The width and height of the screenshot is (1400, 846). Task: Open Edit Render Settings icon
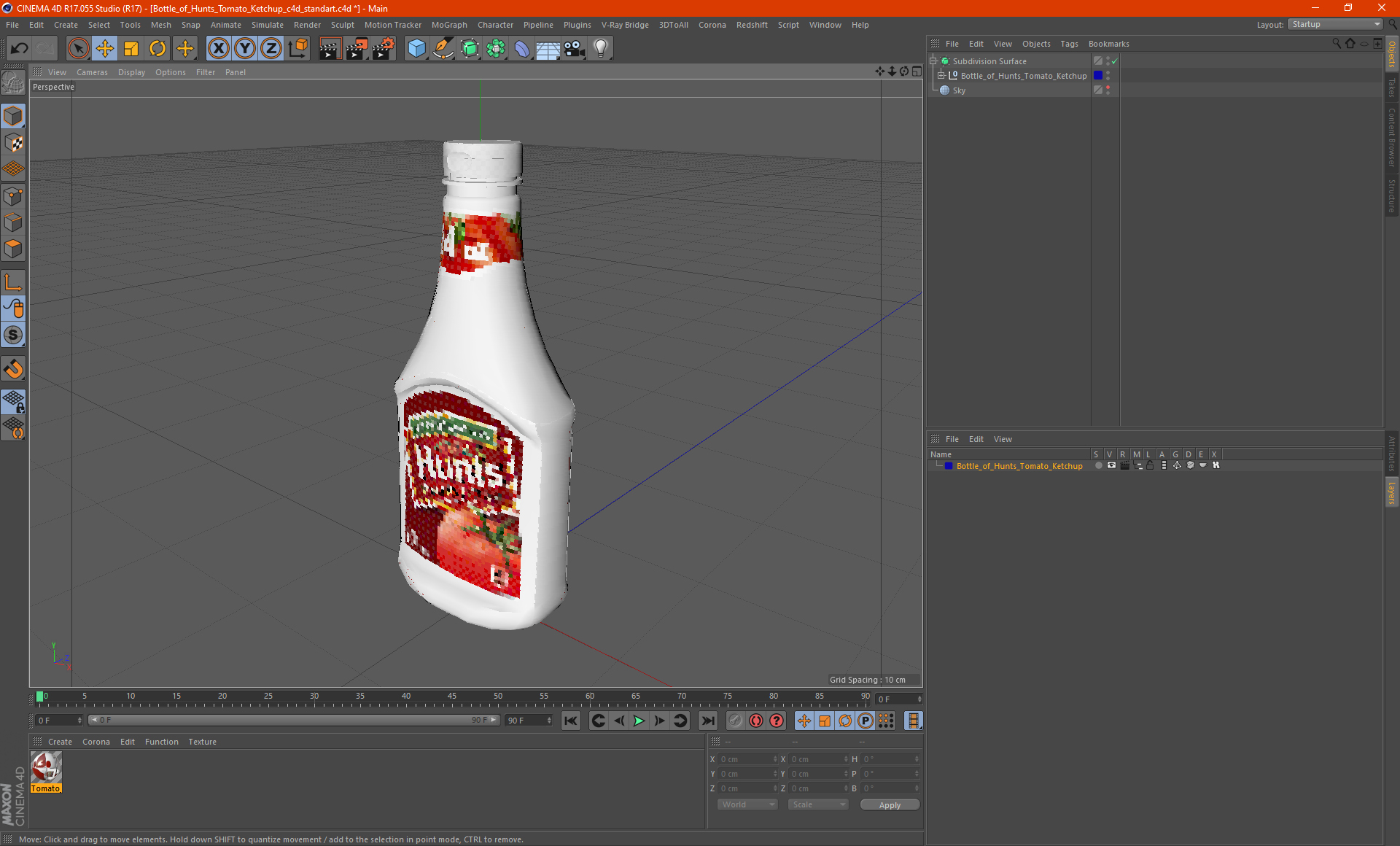(384, 49)
